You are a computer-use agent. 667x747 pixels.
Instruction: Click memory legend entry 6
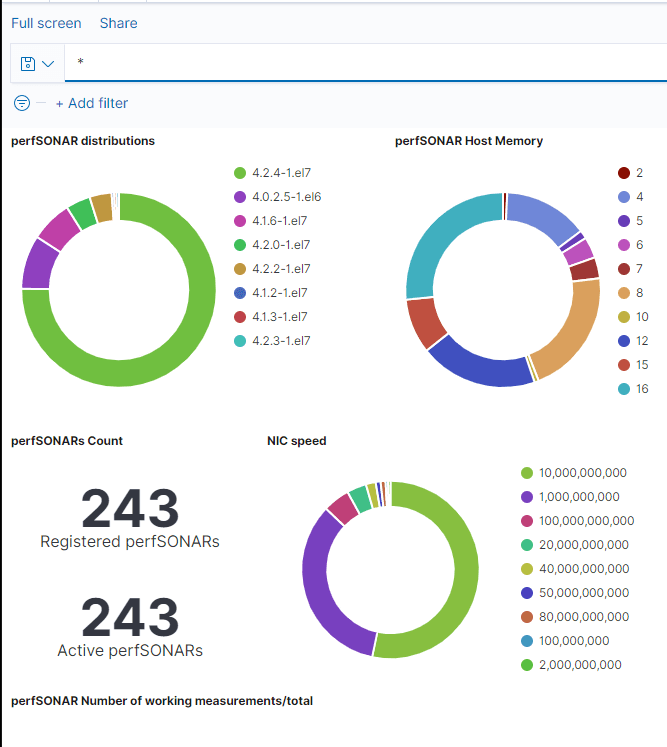(x=630, y=245)
